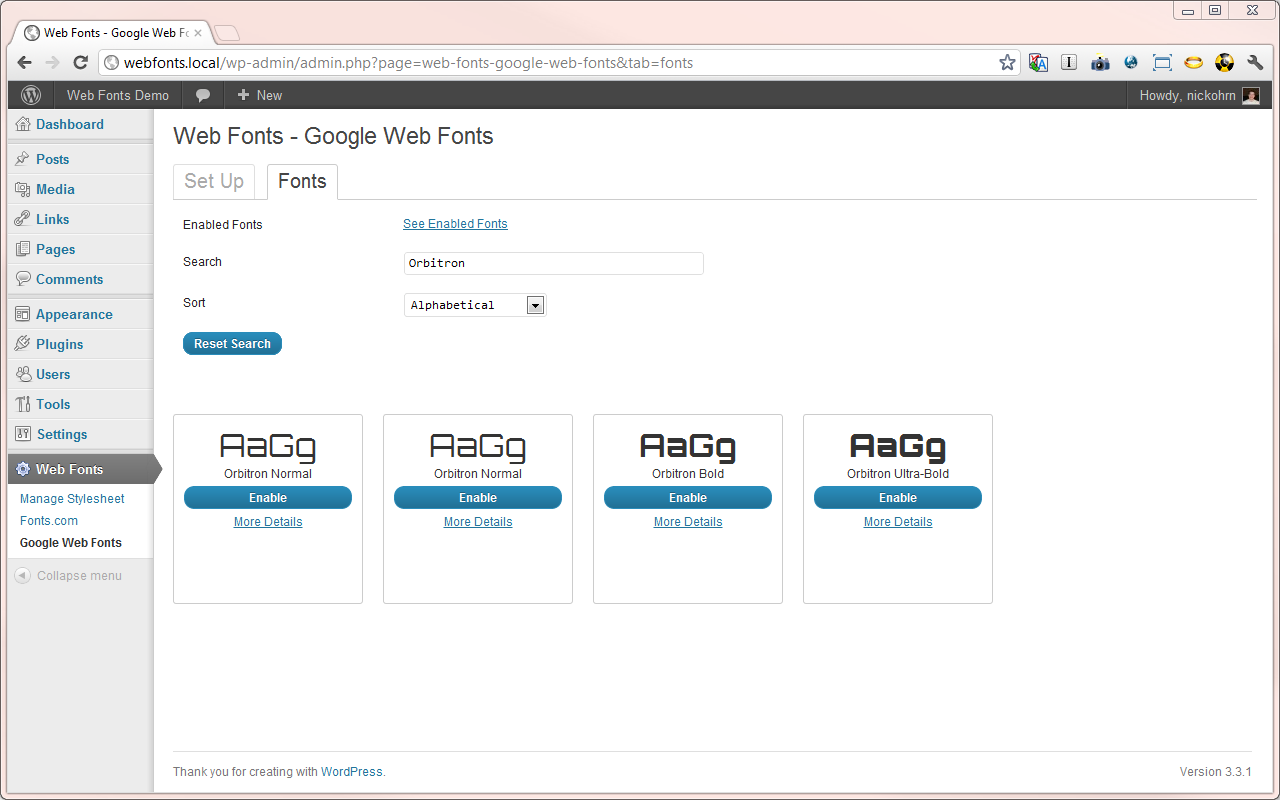This screenshot has height=800, width=1280.
Task: Click the Enabled Fonts label
Action: (222, 225)
